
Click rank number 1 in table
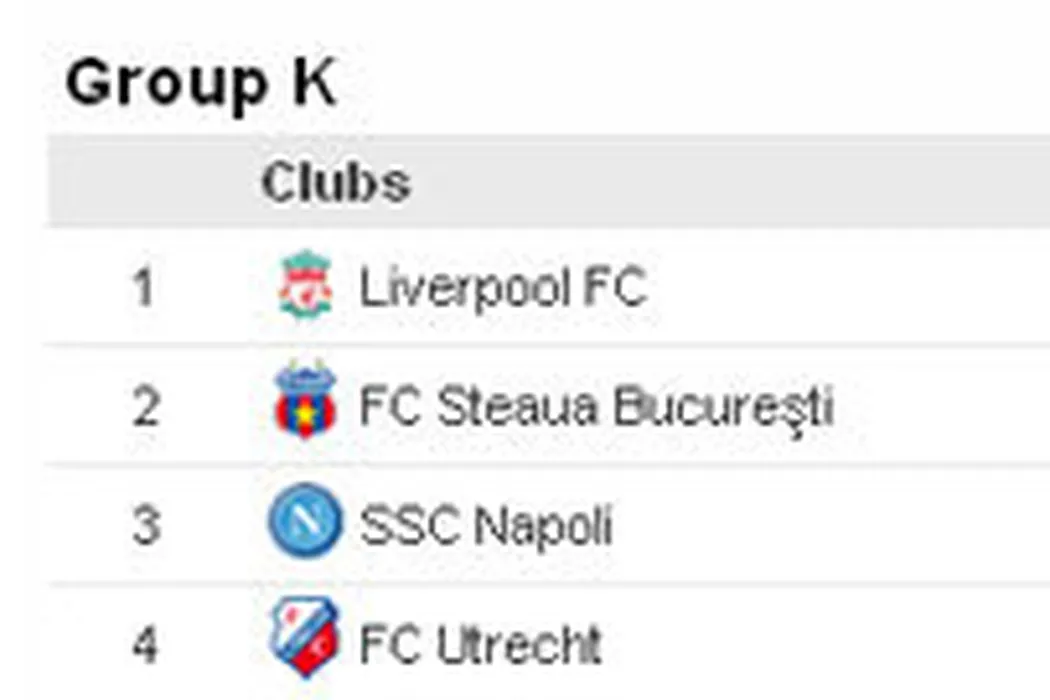(145, 289)
